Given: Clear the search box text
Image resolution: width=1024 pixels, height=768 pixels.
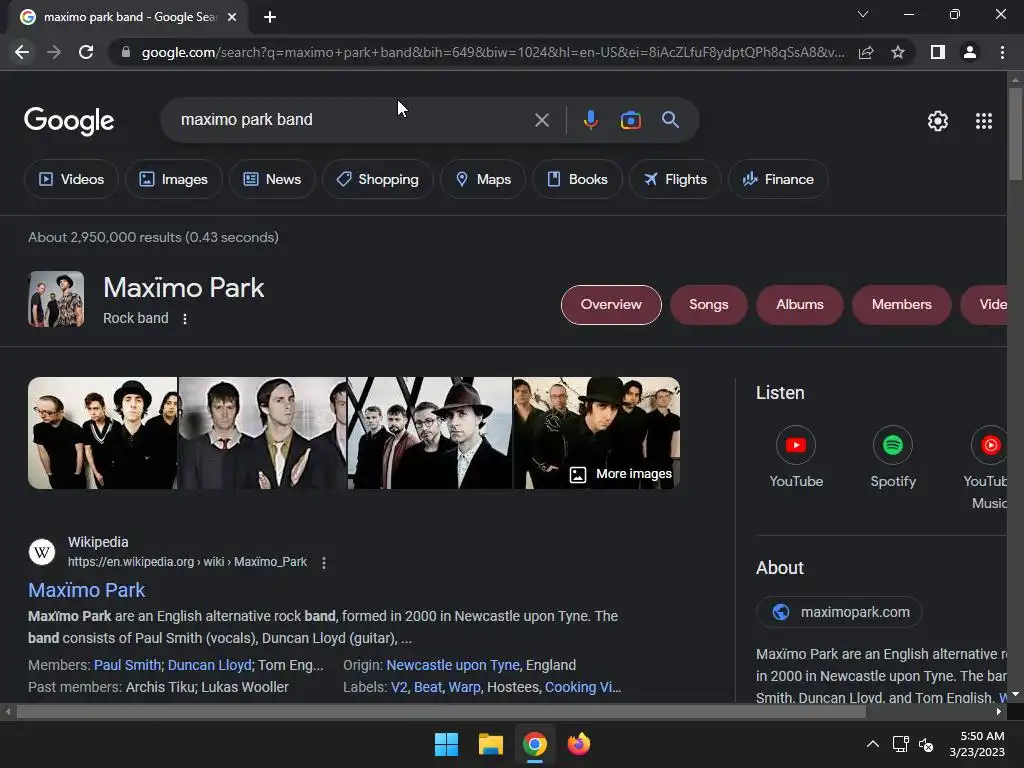Looking at the screenshot, I should point(541,120).
